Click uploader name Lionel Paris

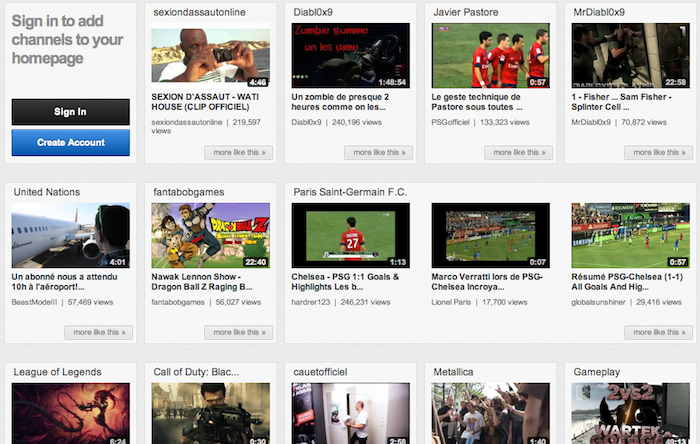pyautogui.click(x=451, y=302)
